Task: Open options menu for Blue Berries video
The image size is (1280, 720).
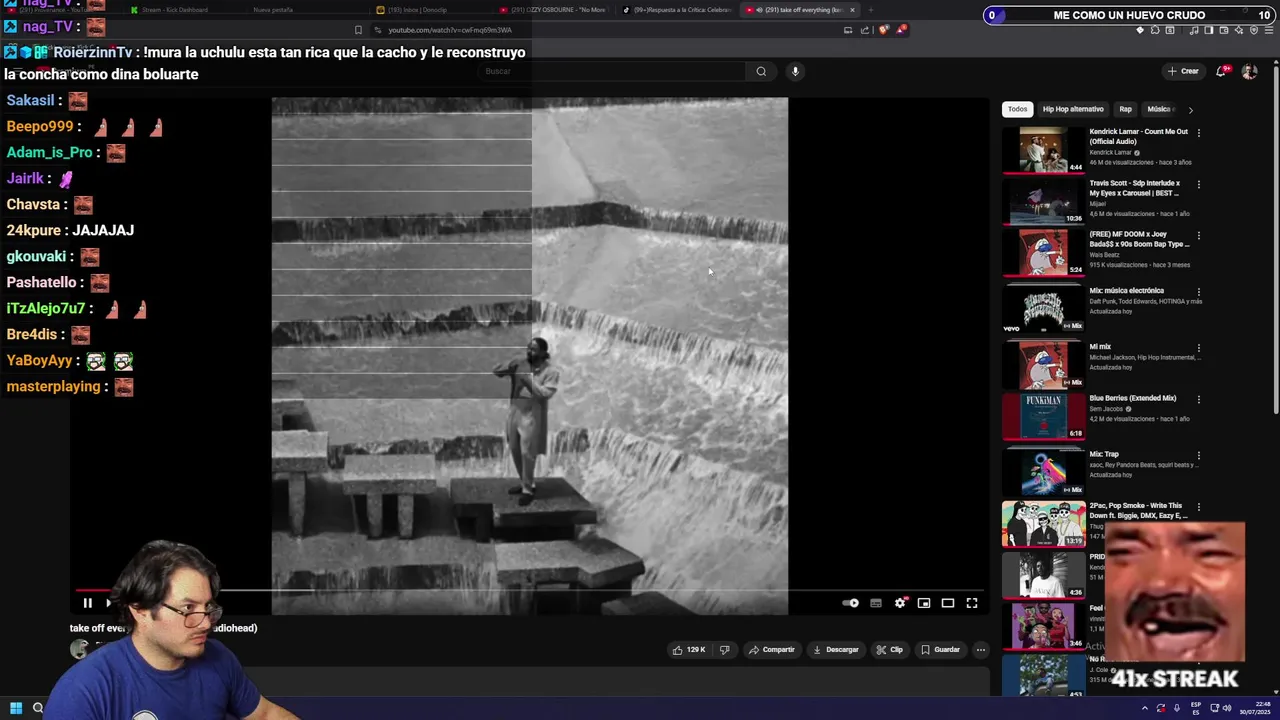Action: coord(1198,399)
